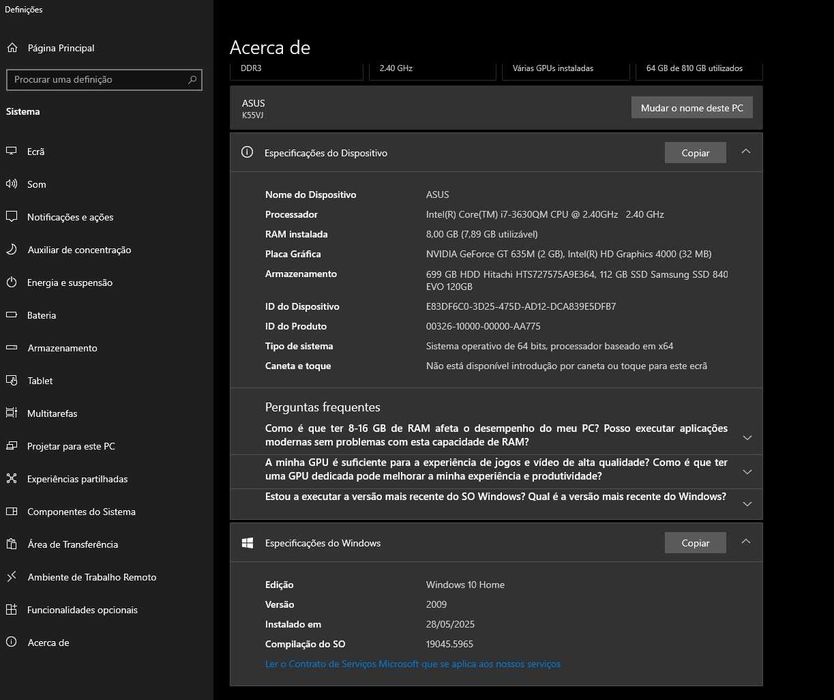Open the Área de Transferência page
The image size is (834, 700).
pos(72,545)
